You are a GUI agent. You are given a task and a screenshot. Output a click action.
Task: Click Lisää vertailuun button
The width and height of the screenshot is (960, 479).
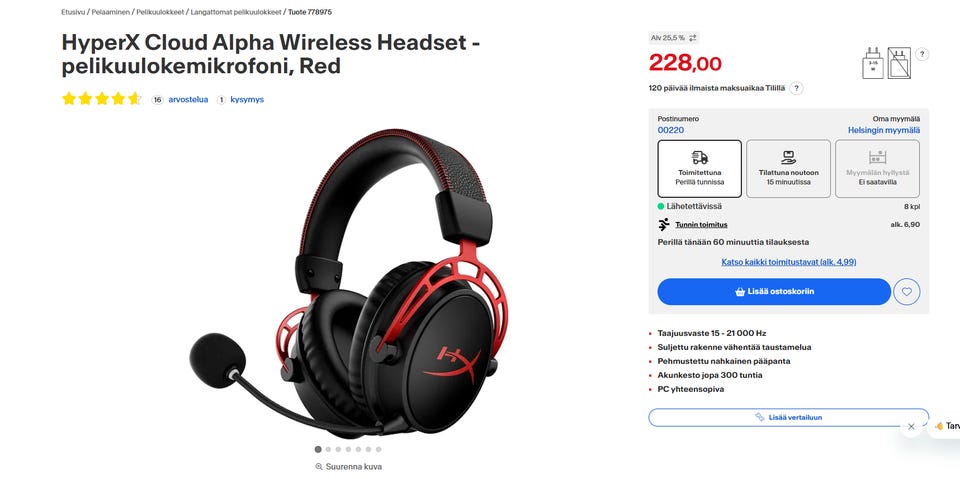(789, 417)
